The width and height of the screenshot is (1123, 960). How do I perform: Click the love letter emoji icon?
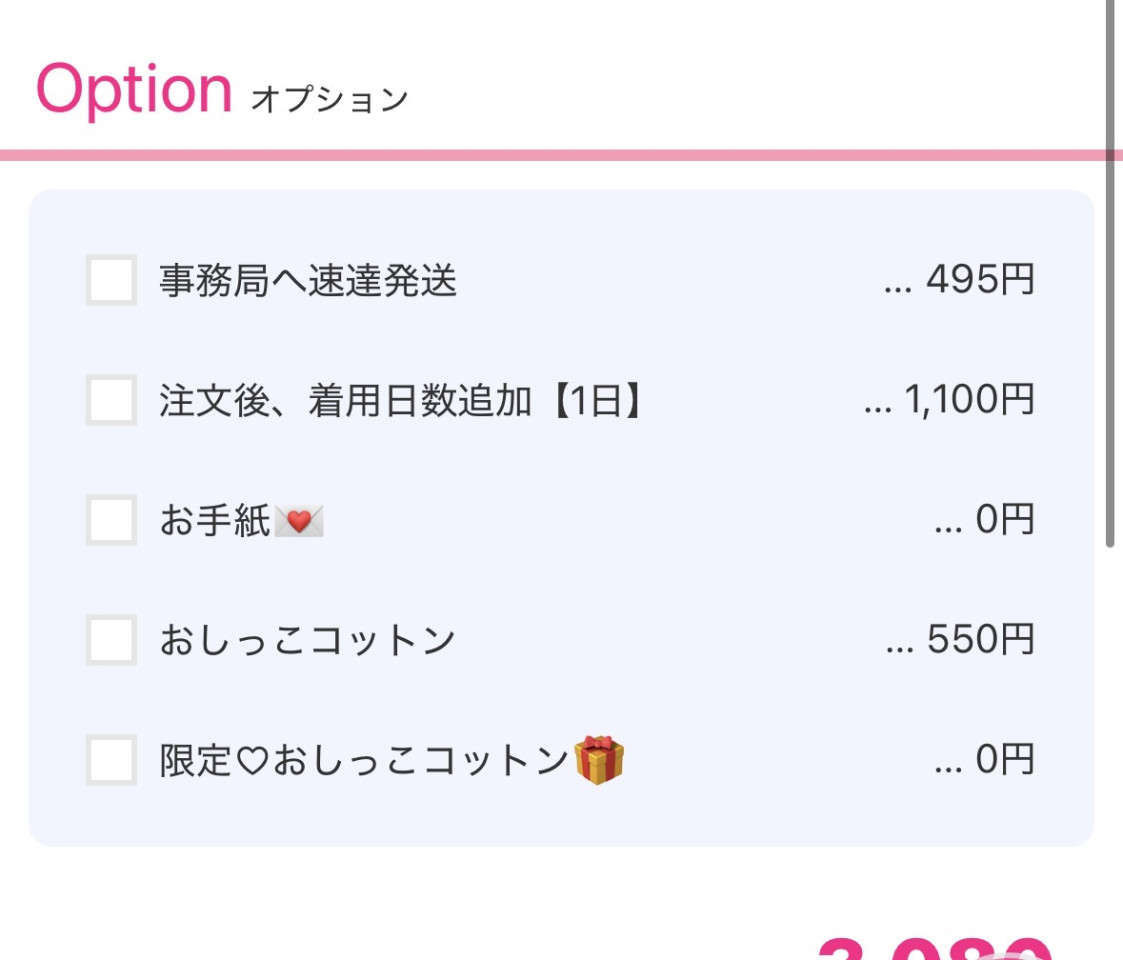click(x=299, y=521)
